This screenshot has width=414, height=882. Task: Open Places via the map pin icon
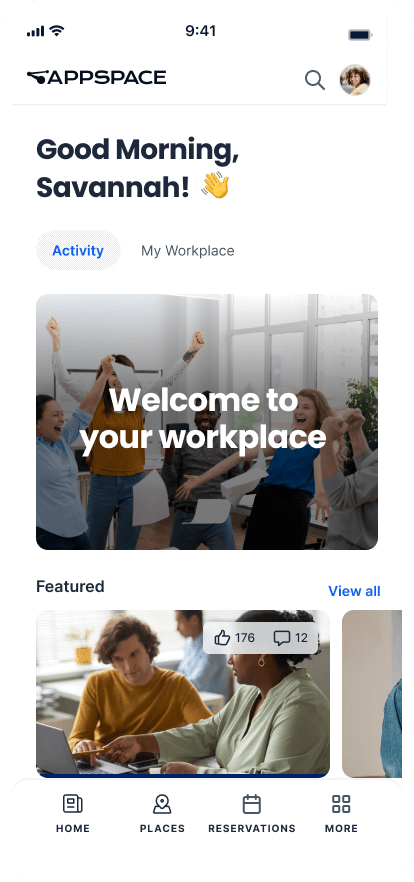[x=162, y=804]
